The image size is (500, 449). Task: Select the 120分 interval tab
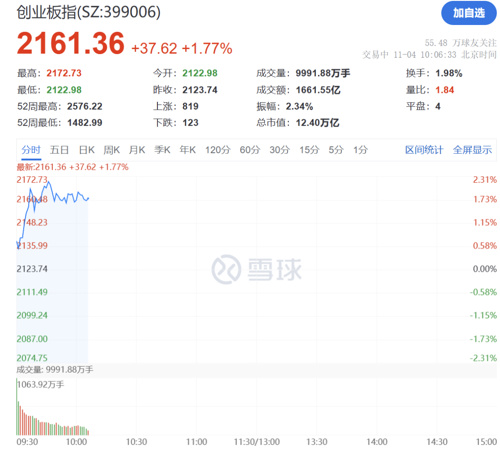[x=218, y=150]
